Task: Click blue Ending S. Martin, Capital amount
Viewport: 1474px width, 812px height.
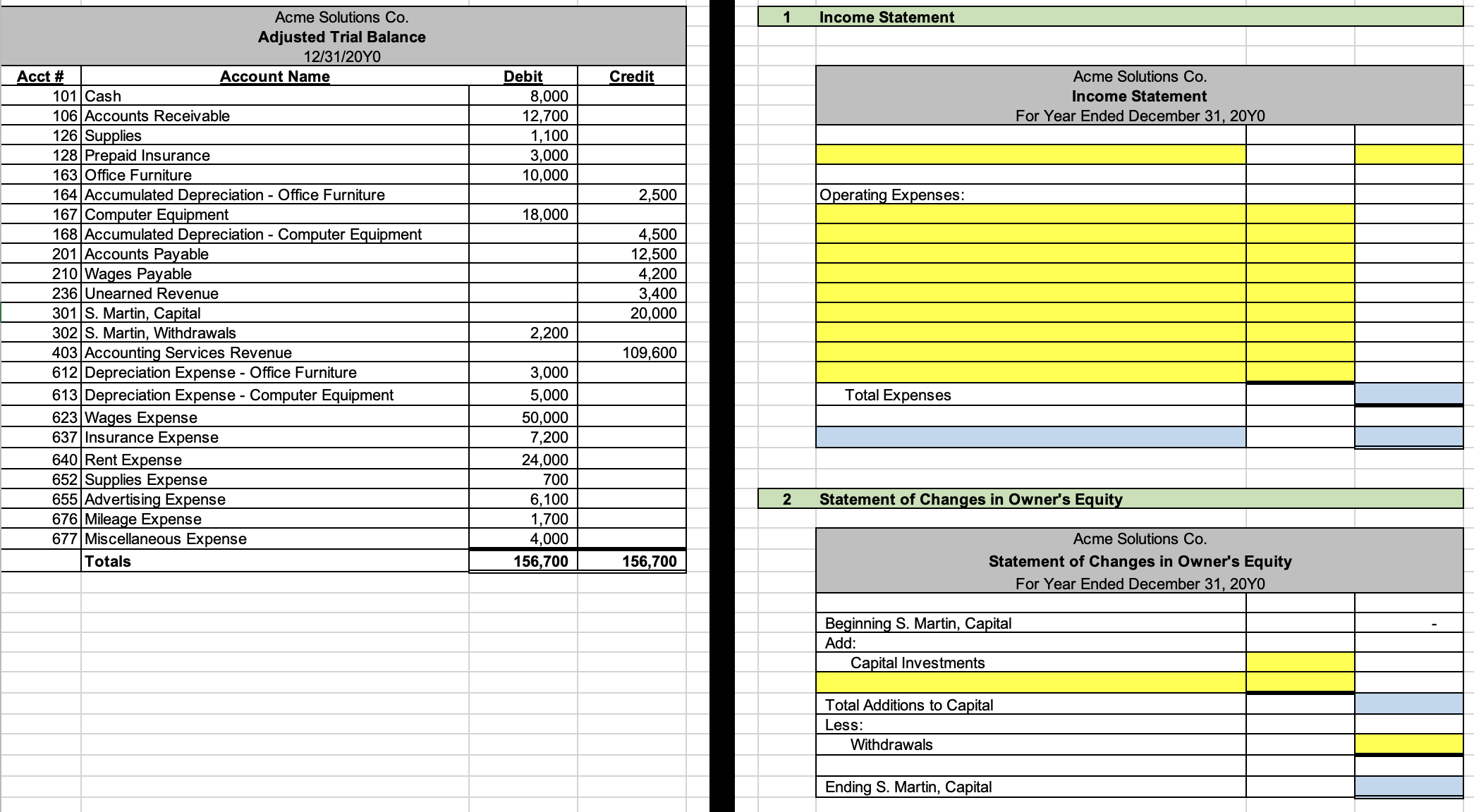Action: [1408, 787]
